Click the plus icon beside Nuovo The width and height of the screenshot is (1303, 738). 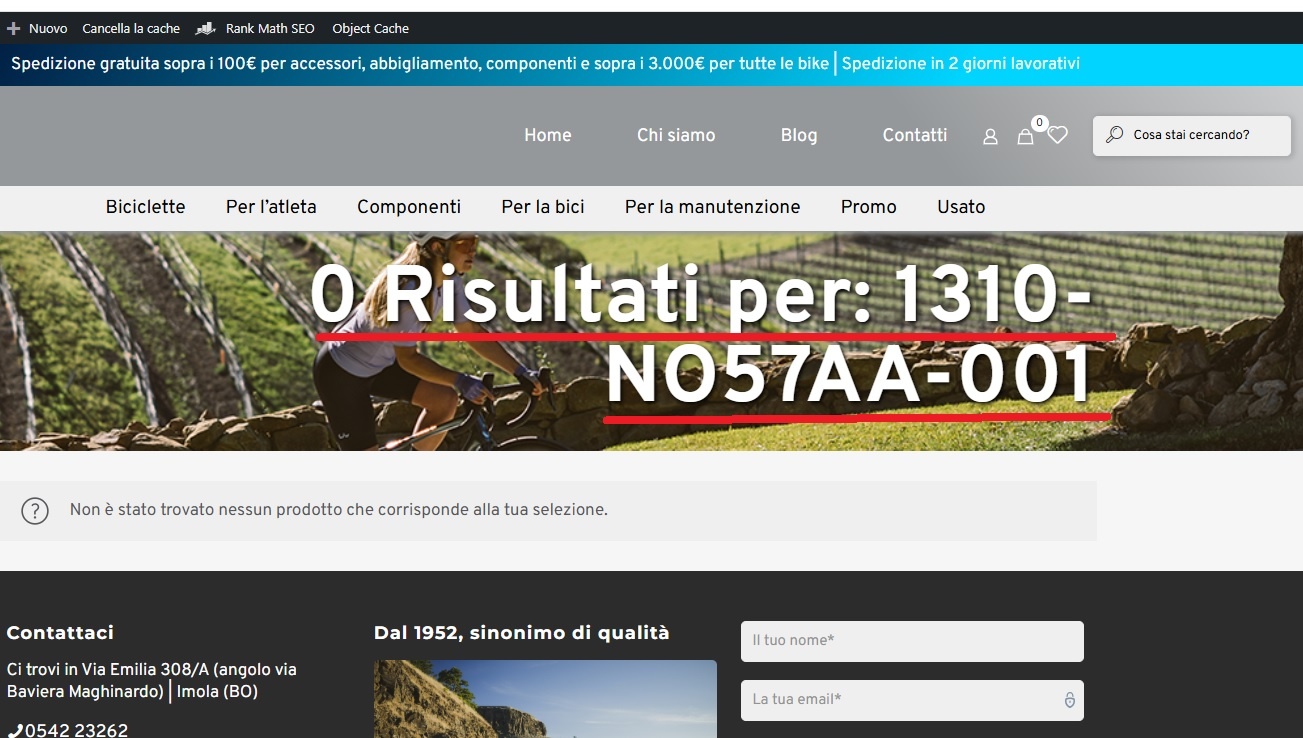pos(14,29)
